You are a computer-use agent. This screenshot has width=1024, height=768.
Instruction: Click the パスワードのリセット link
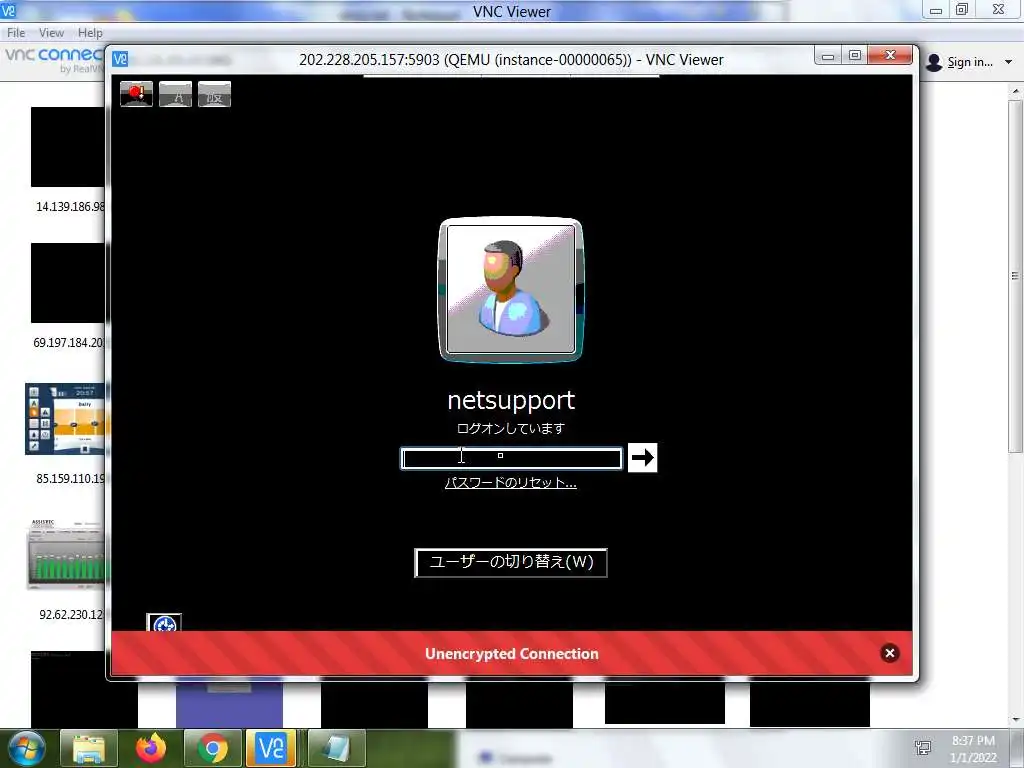pos(511,483)
